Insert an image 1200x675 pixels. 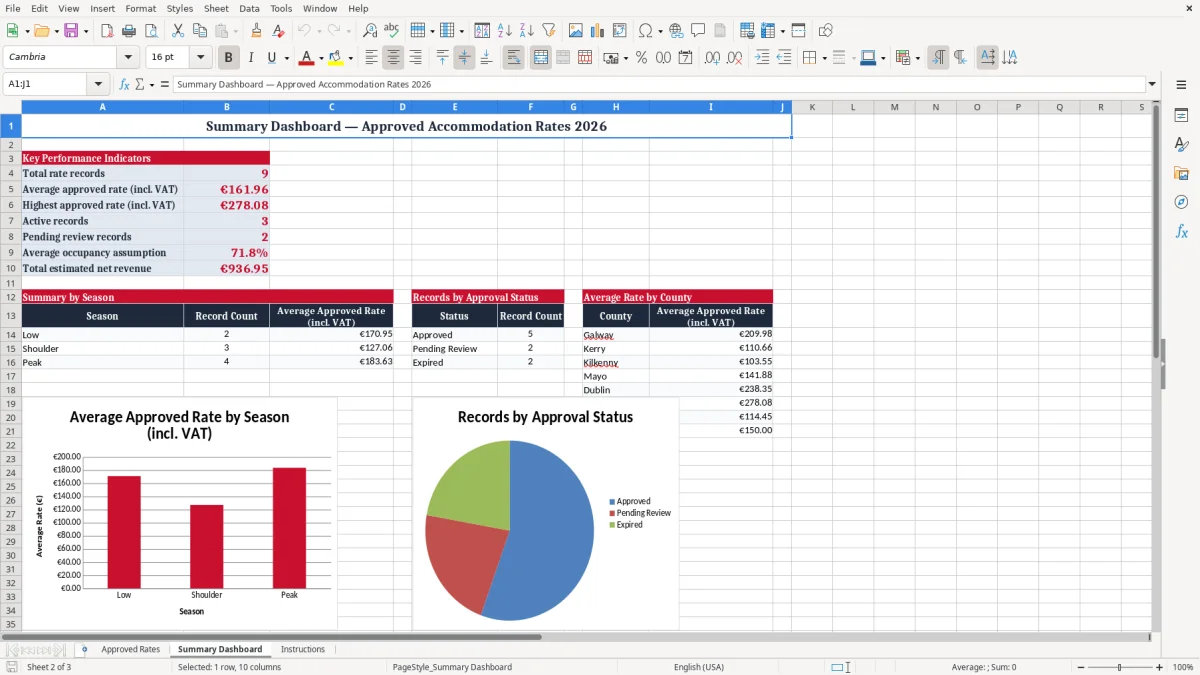(576, 31)
